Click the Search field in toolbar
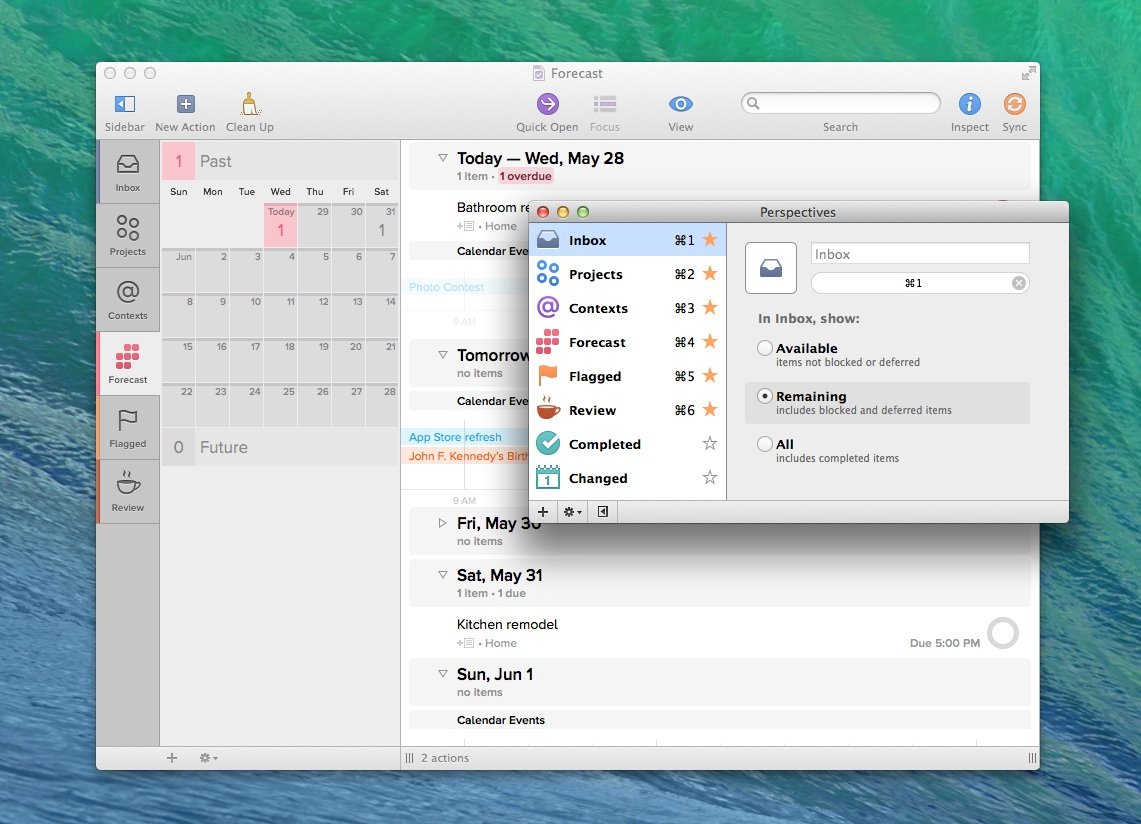 [x=840, y=103]
